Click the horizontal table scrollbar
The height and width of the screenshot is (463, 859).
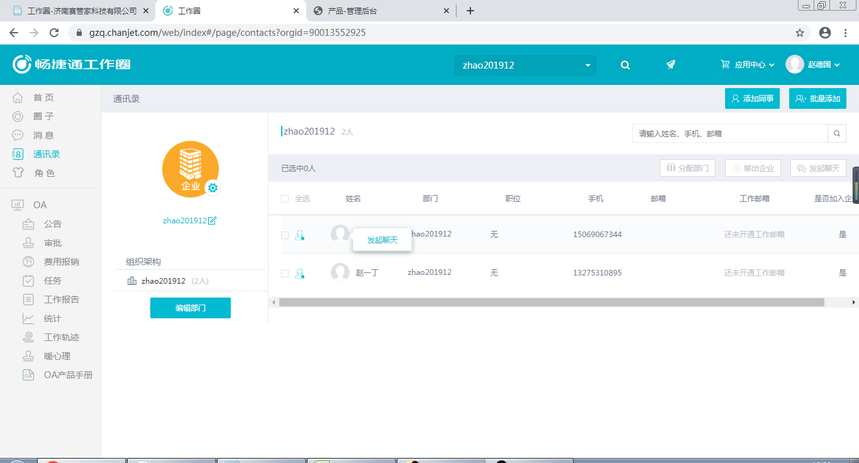pos(552,302)
